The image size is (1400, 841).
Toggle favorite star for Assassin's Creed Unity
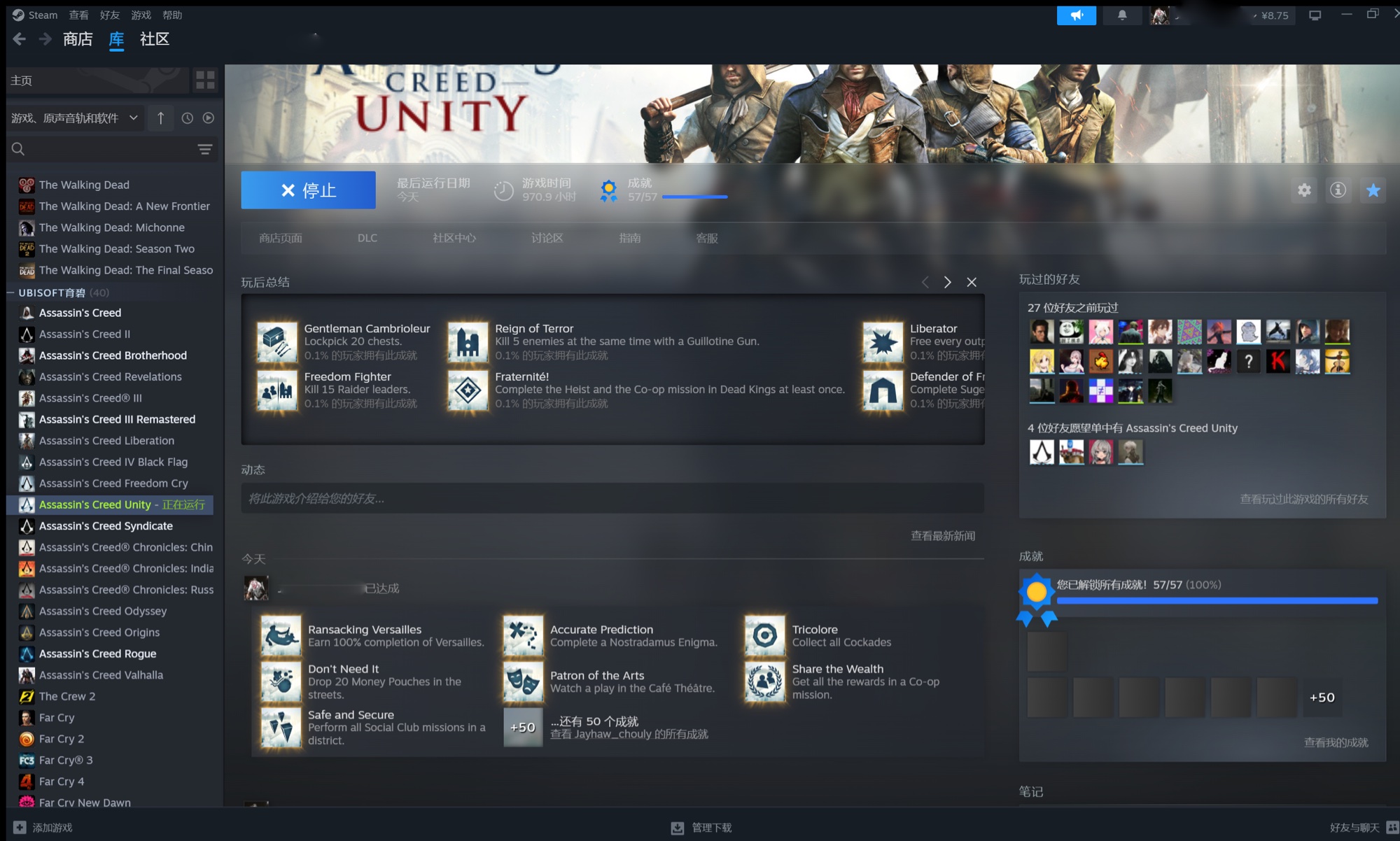[1373, 190]
